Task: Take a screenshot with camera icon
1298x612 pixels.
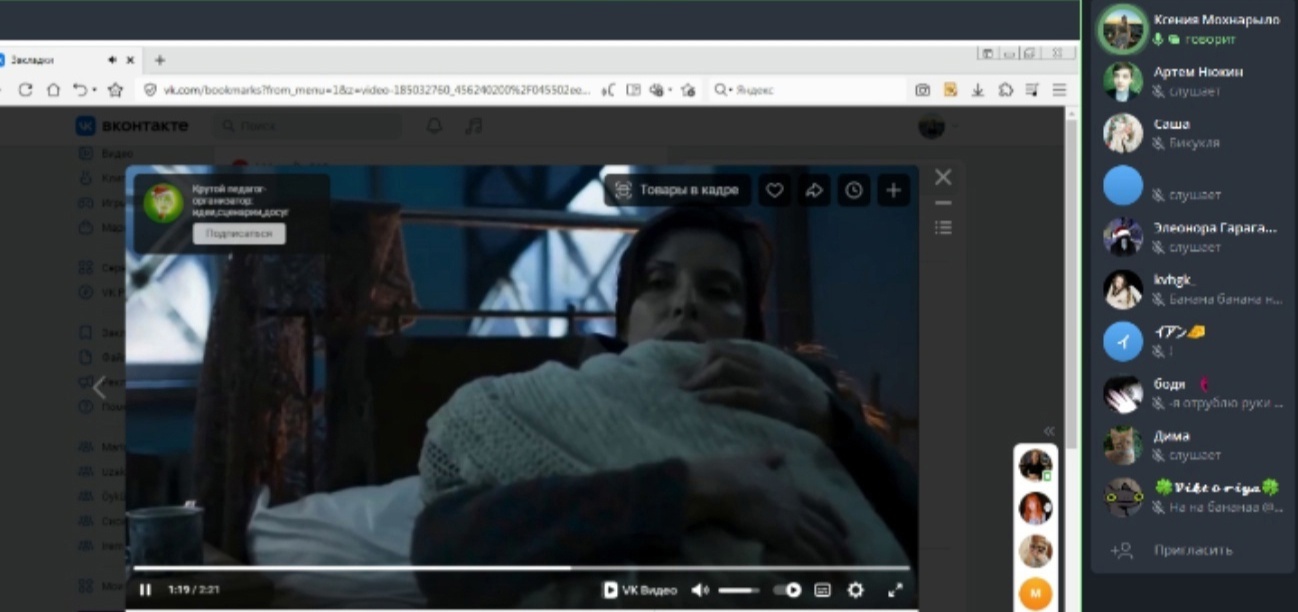Action: click(x=923, y=90)
